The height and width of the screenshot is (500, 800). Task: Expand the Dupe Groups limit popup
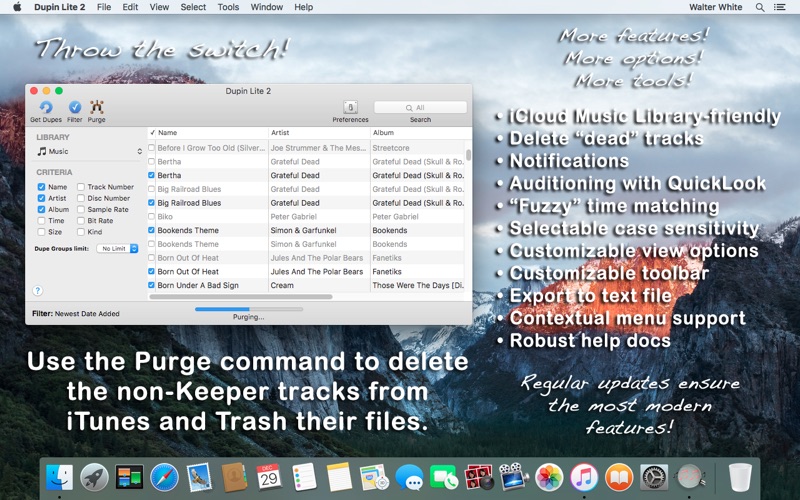pyautogui.click(x=118, y=248)
